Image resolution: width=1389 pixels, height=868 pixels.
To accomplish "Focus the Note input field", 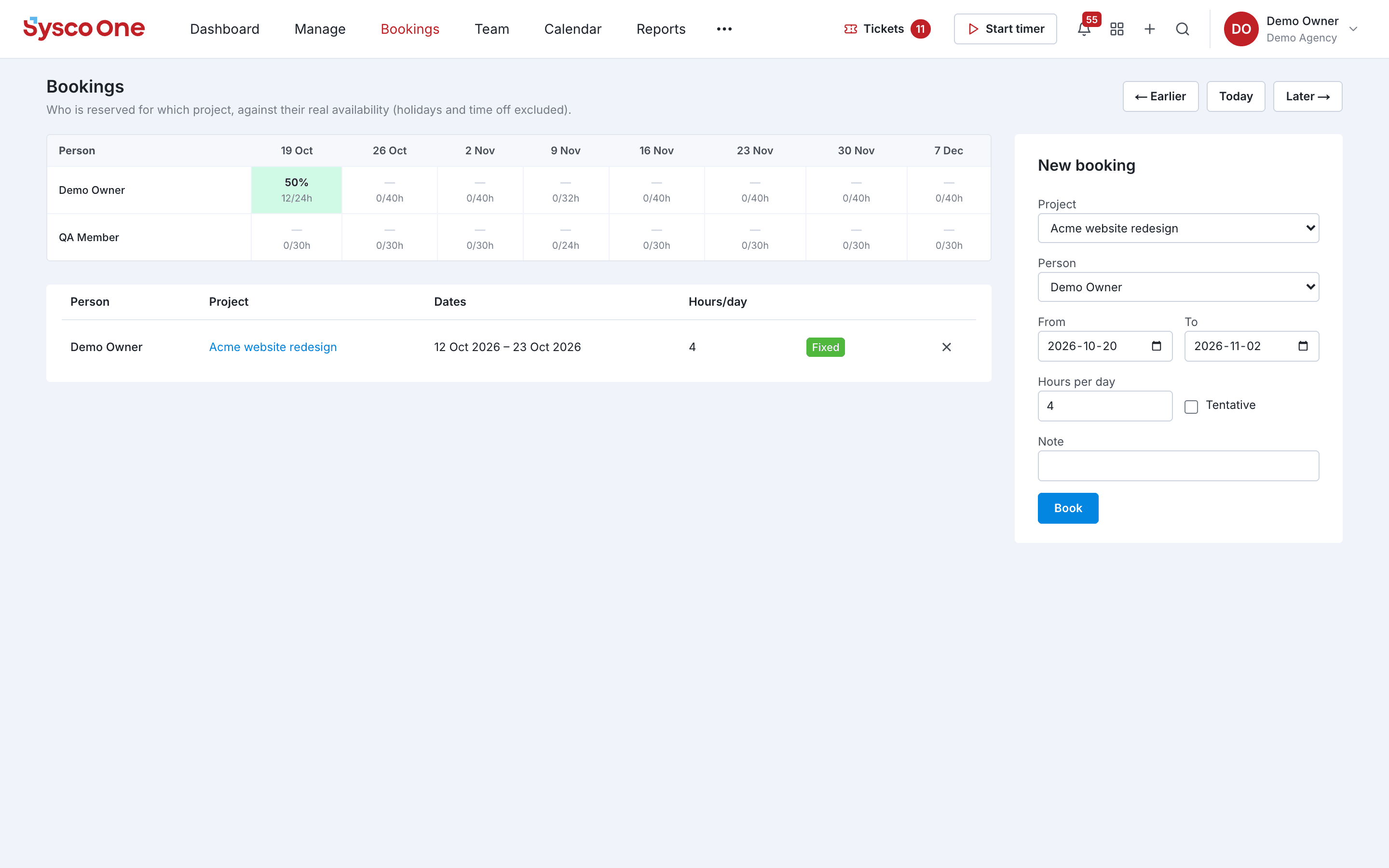I will click(x=1178, y=465).
